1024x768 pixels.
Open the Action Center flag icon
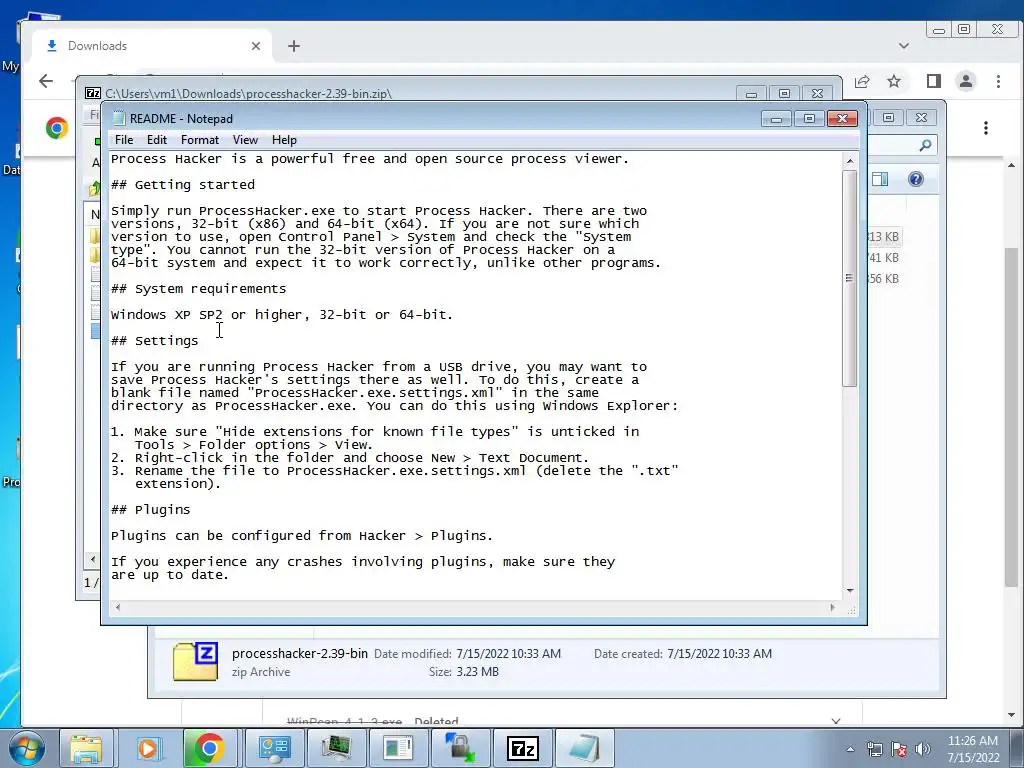[899, 749]
